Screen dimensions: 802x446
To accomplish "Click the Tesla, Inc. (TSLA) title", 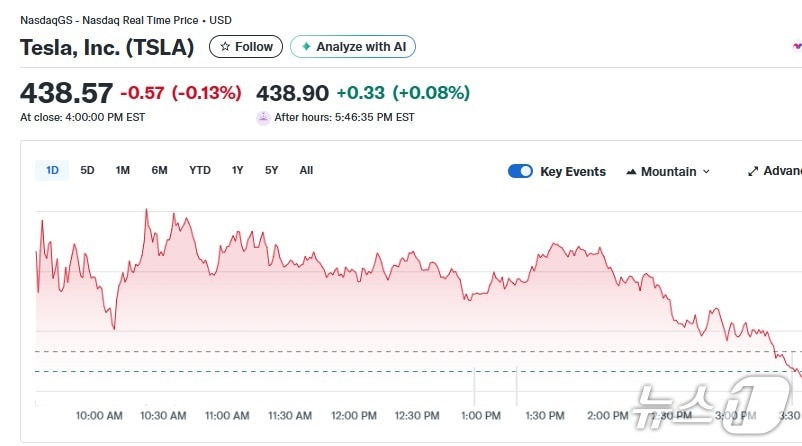I will [107, 47].
